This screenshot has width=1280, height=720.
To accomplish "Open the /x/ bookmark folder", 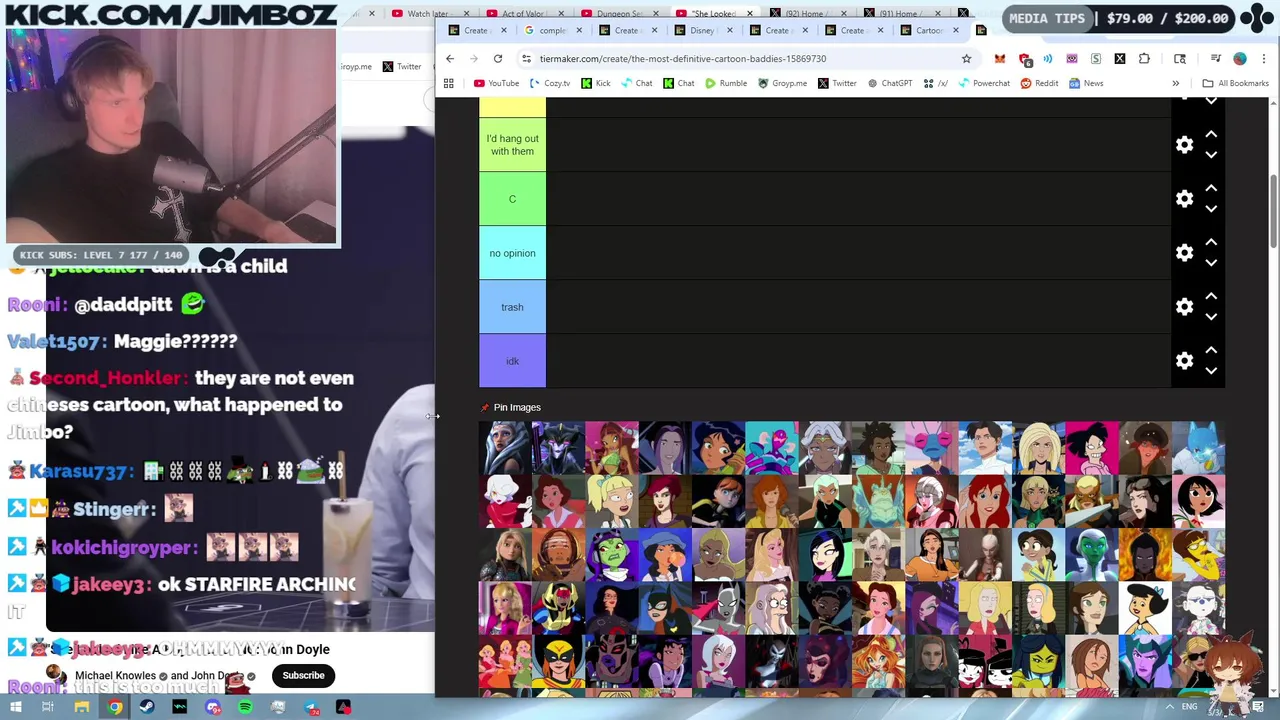I will tap(936, 83).
